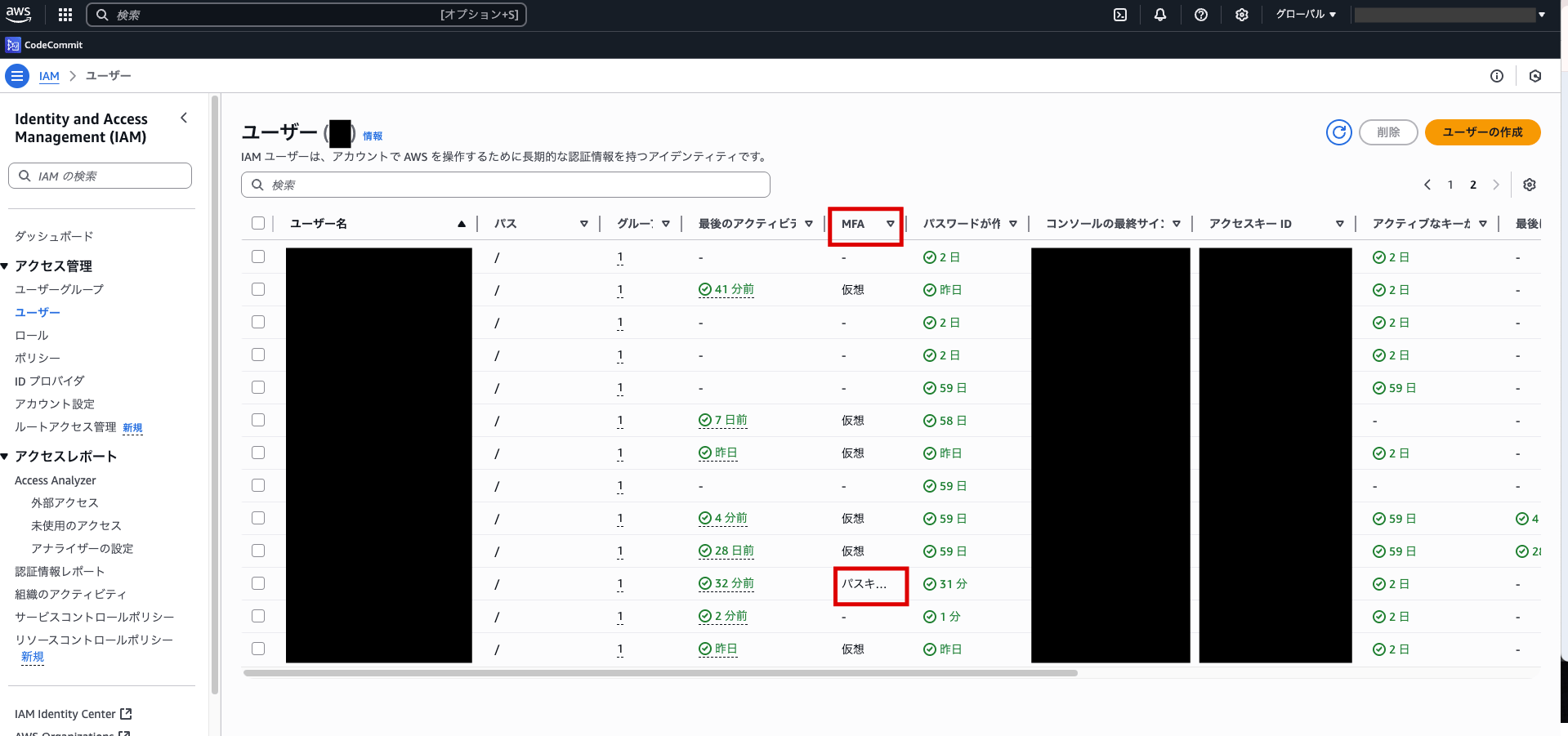Image resolution: width=1568 pixels, height=736 pixels.
Task: Open ルートアクセス管理 in sidebar
Action: pos(65,426)
